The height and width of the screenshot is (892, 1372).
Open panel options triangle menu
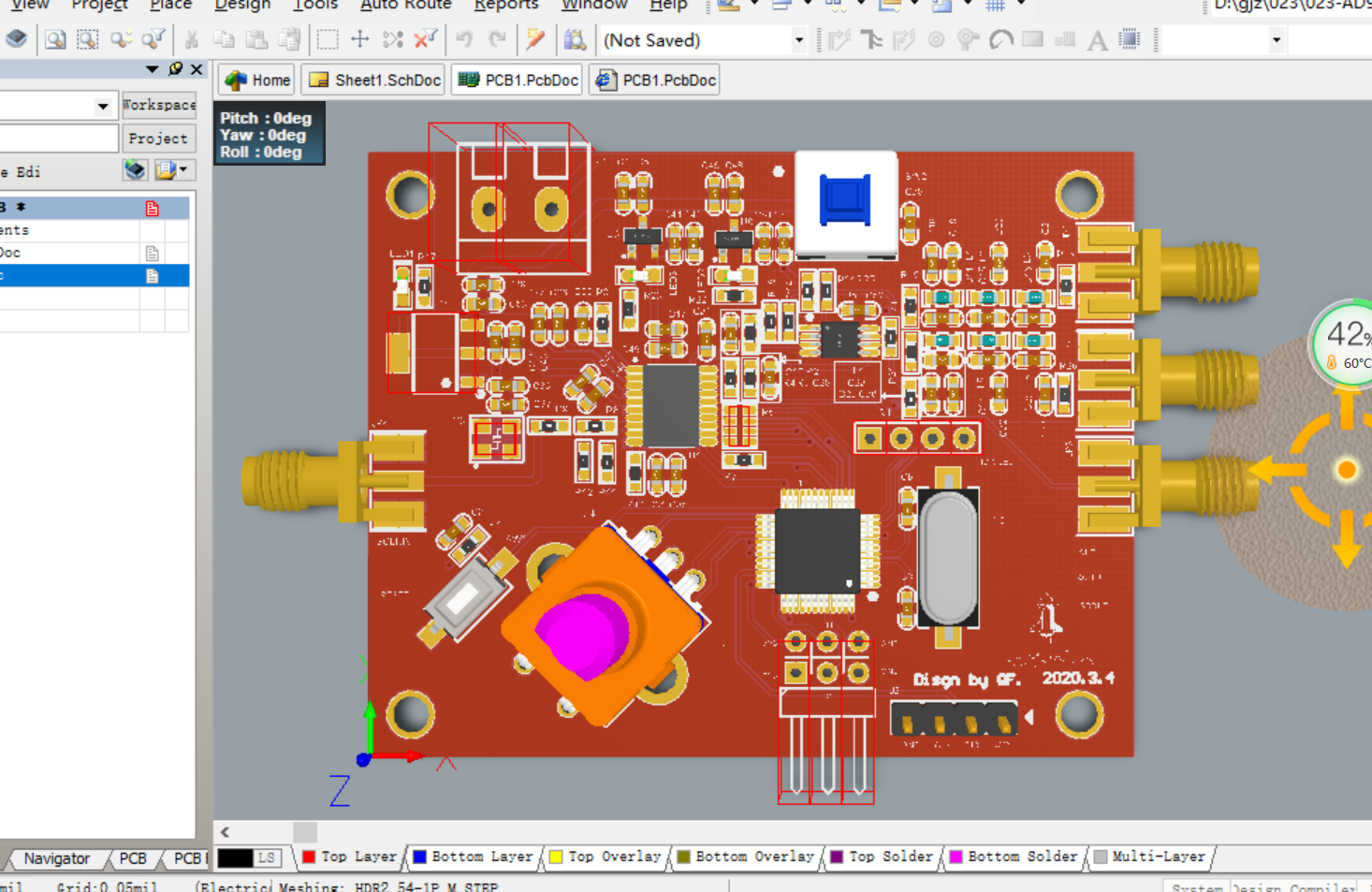click(x=152, y=68)
